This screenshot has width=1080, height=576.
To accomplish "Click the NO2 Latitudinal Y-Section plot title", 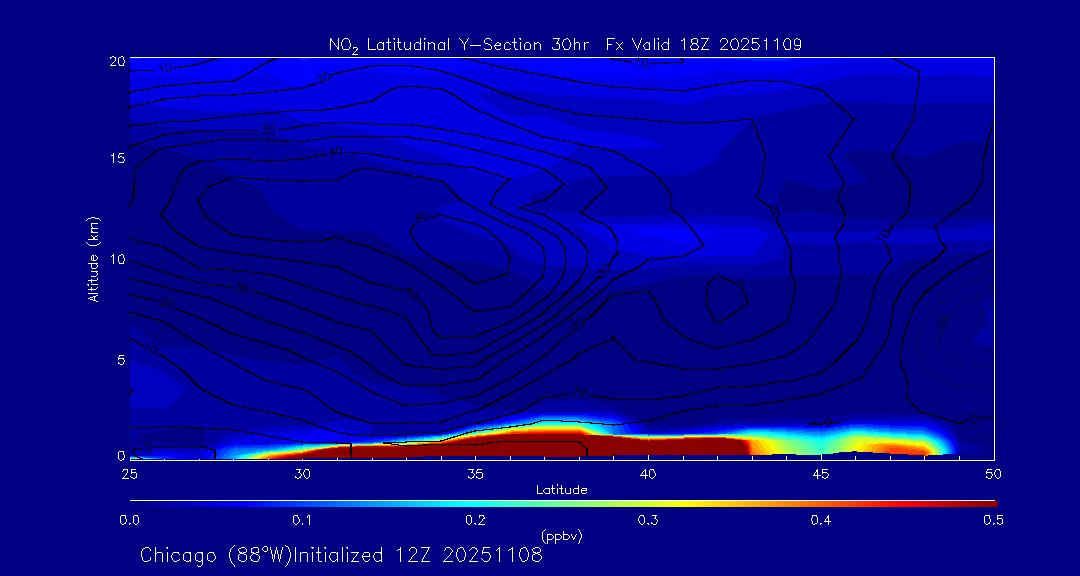I will pyautogui.click(x=565, y=44).
